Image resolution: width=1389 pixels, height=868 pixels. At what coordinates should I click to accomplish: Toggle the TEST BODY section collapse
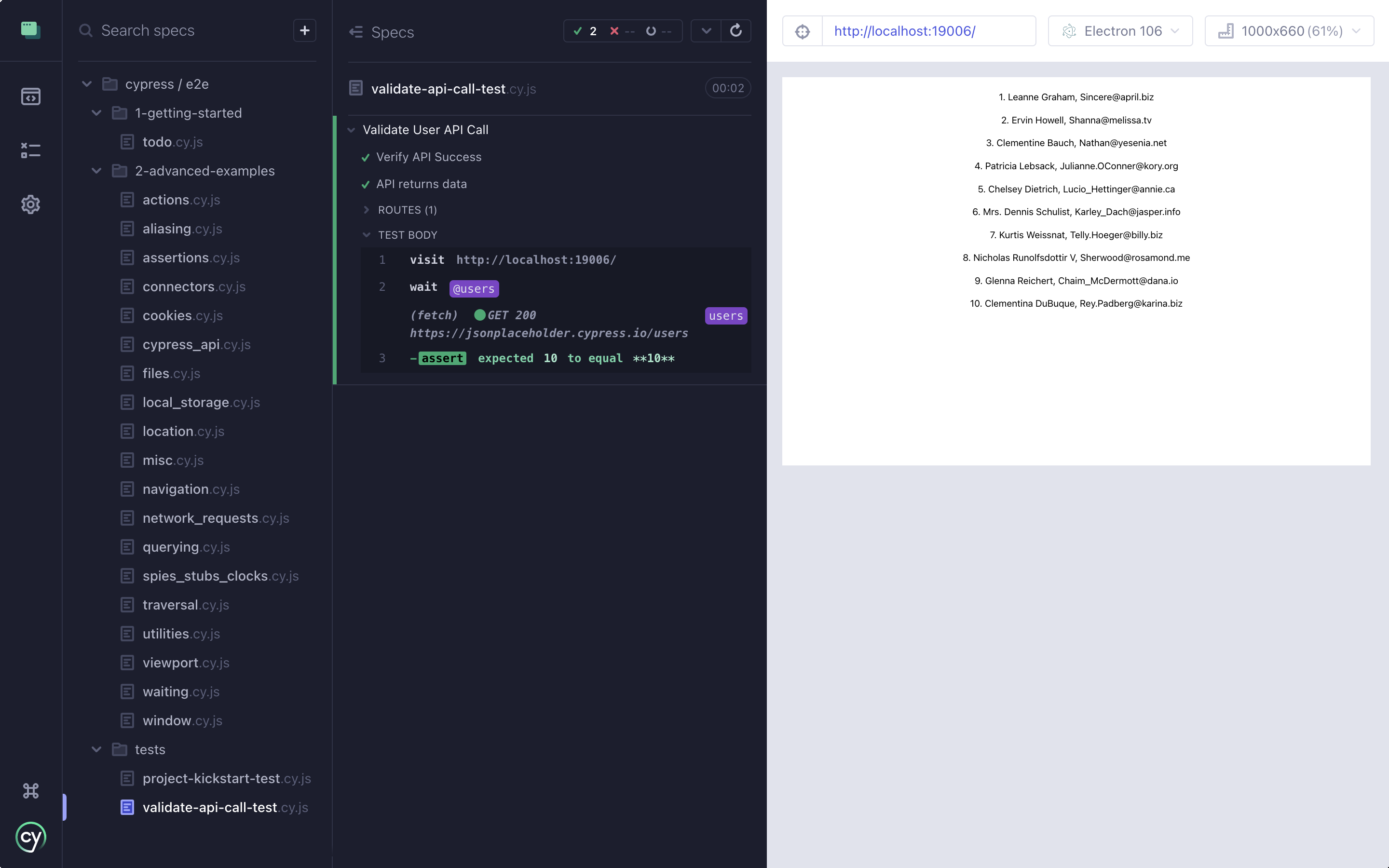tap(367, 234)
